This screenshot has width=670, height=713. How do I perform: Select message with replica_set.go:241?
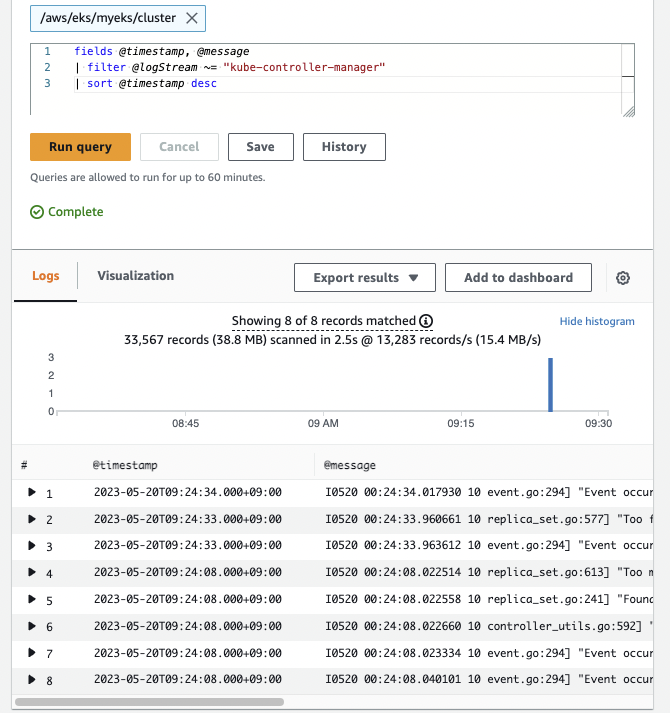489,599
